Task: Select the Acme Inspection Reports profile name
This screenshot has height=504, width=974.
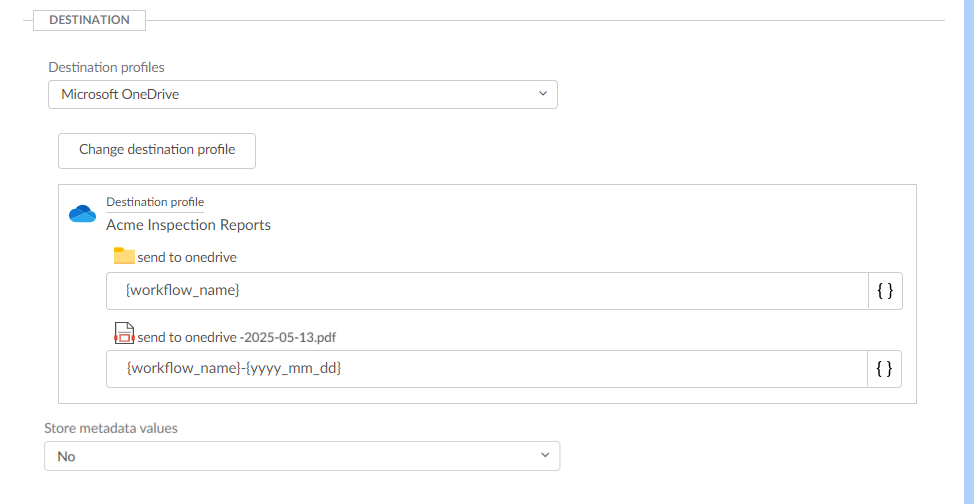Action: 188,225
